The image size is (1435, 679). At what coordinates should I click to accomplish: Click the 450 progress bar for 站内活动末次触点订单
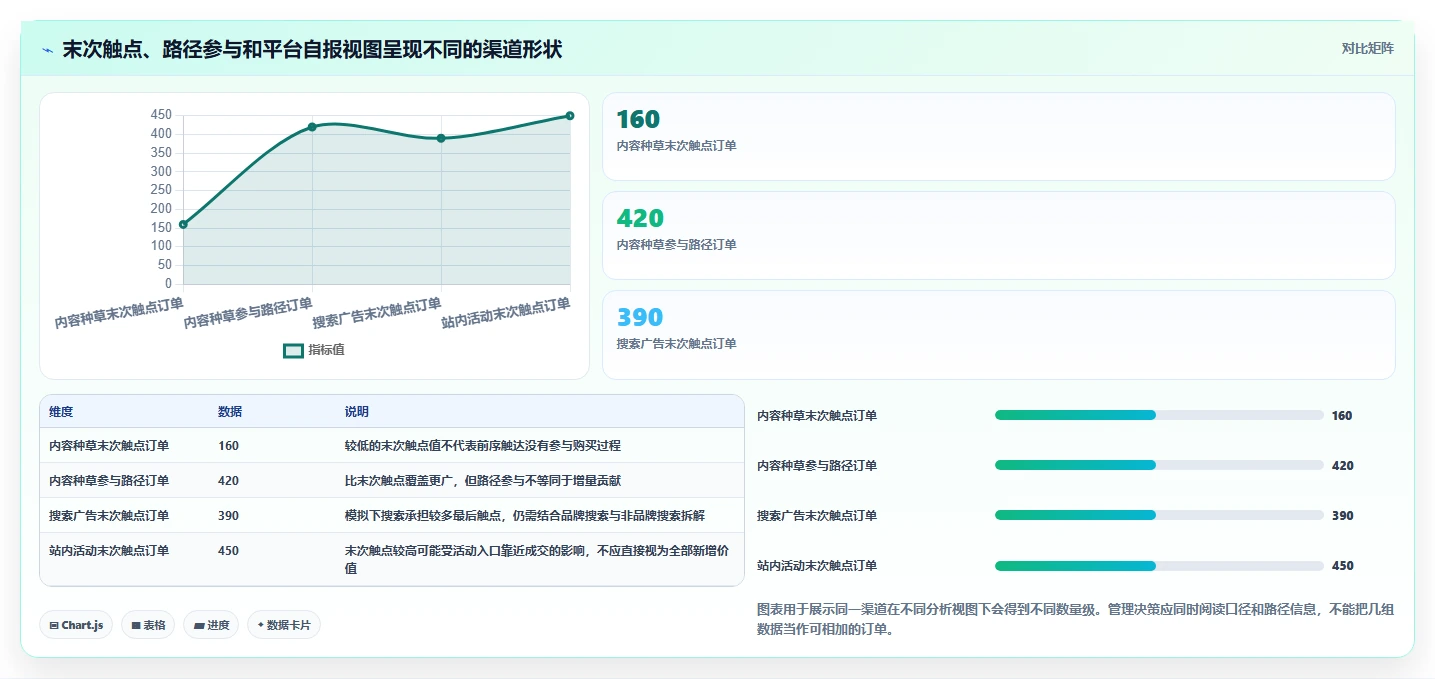point(1159,566)
